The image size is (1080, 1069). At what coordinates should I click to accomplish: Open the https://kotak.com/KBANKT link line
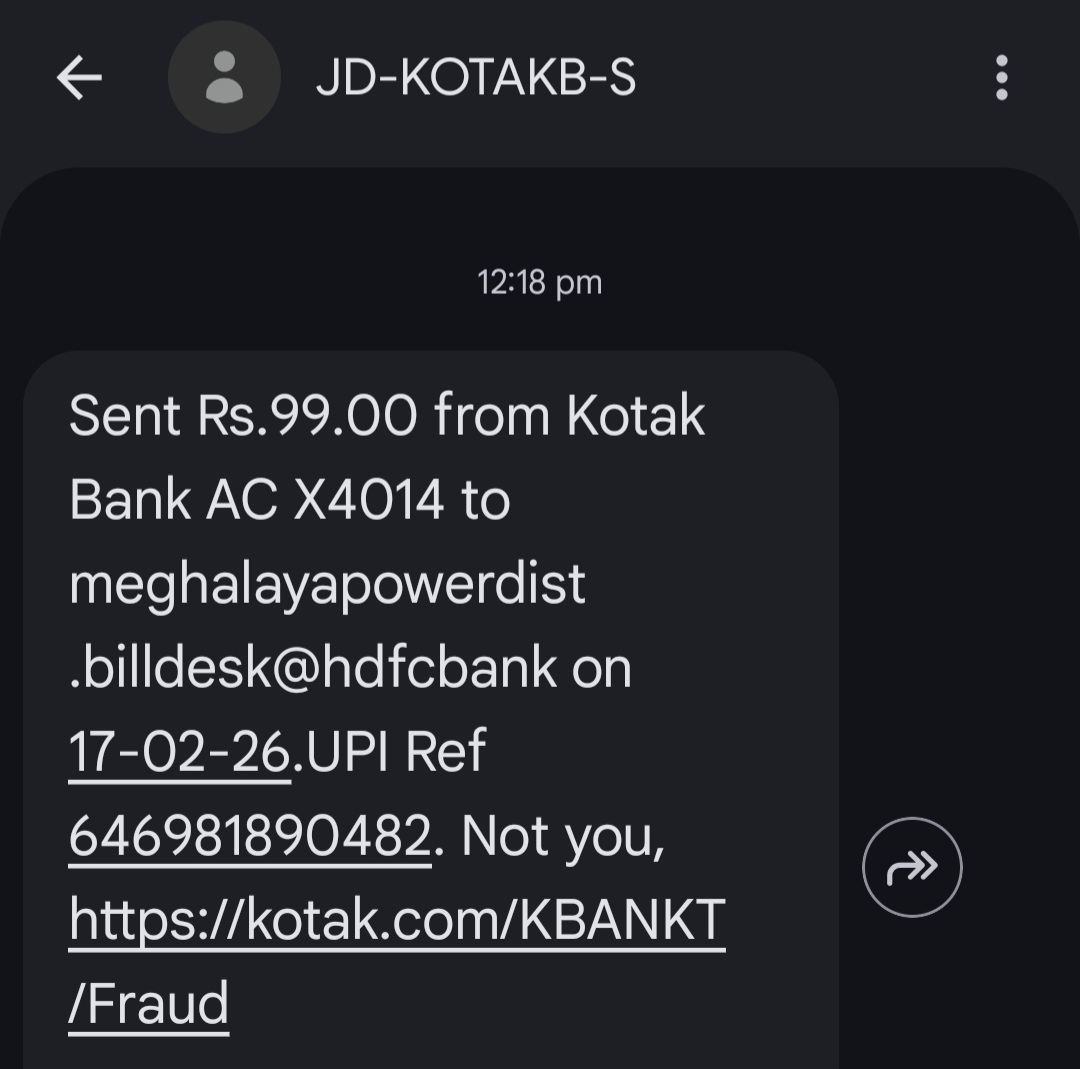397,920
